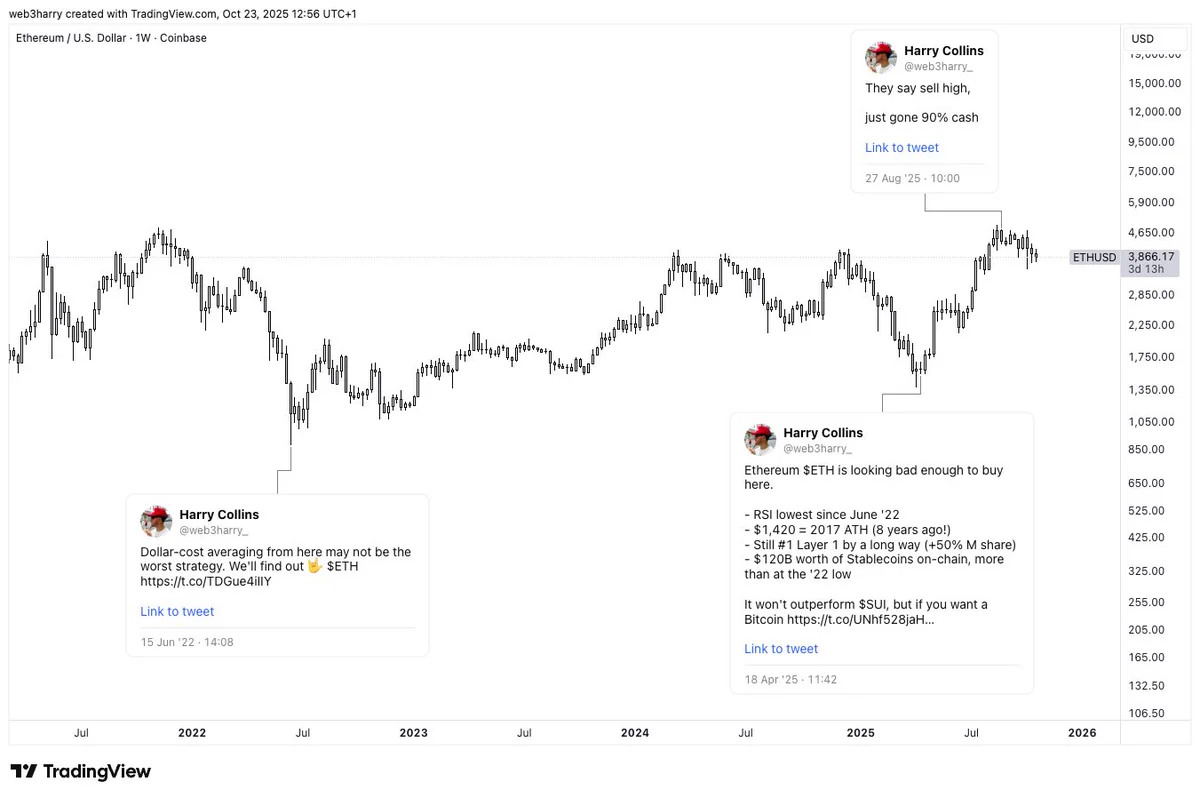Image resolution: width=1200 pixels, height=798 pixels.
Task: Click the 3,866.17 current price tag
Action: [1152, 257]
